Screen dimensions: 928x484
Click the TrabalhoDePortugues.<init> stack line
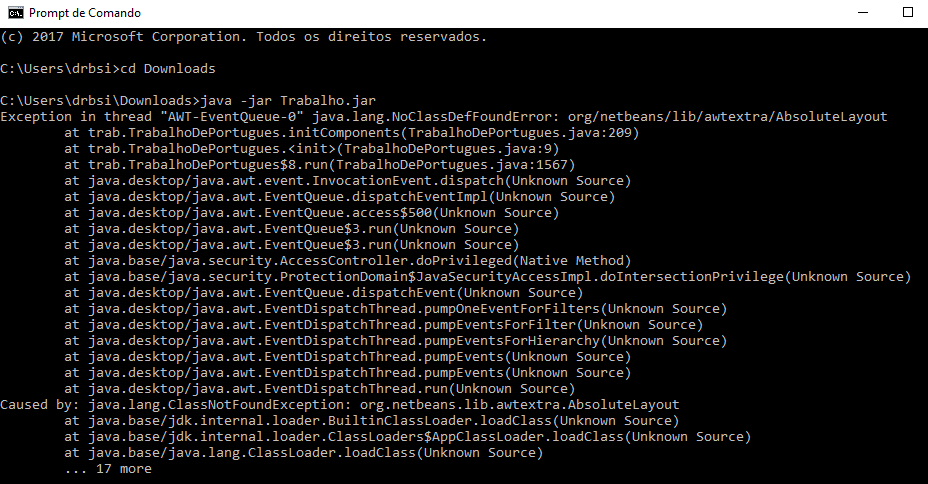[x=311, y=149]
